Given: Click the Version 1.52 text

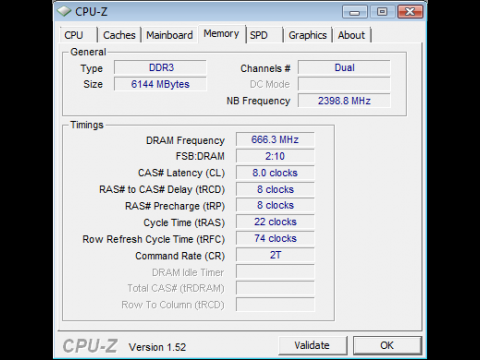Looking at the screenshot, I should (157, 347).
